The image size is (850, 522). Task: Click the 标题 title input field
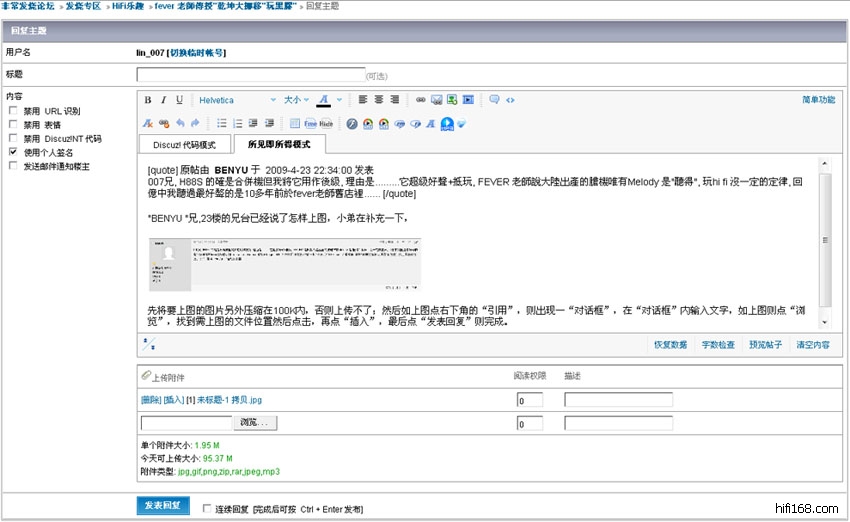(250, 74)
